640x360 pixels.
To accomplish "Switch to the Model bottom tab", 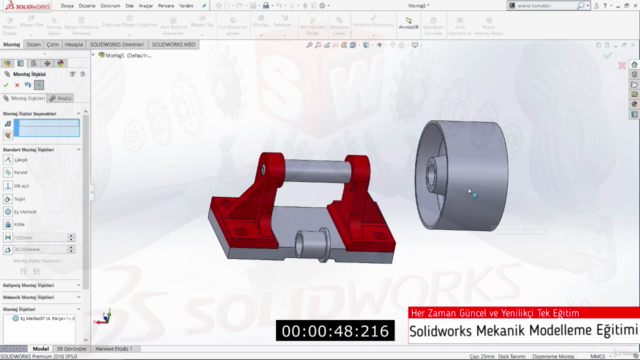I will coord(40,349).
